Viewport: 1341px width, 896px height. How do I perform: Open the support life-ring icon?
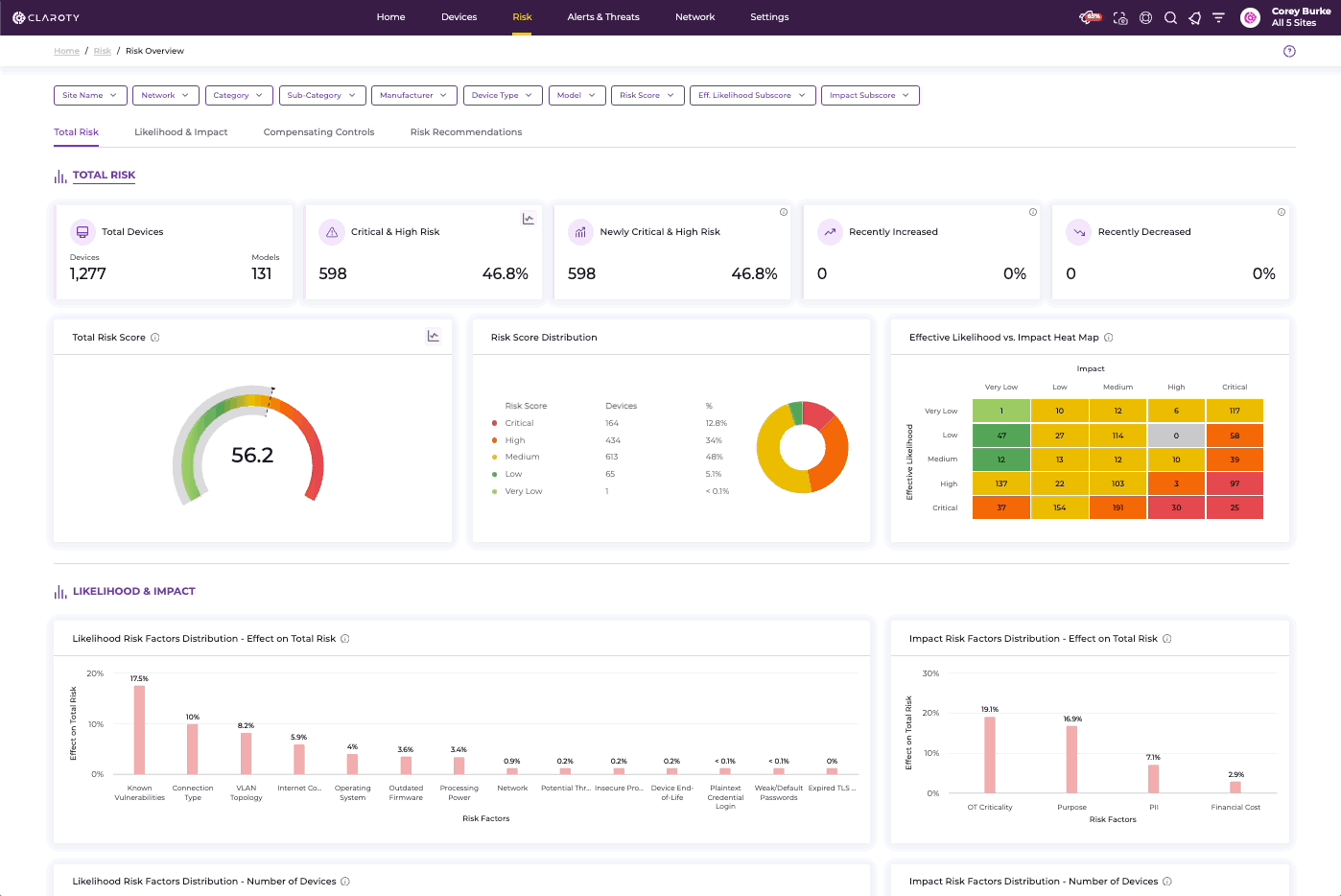[x=1145, y=17]
